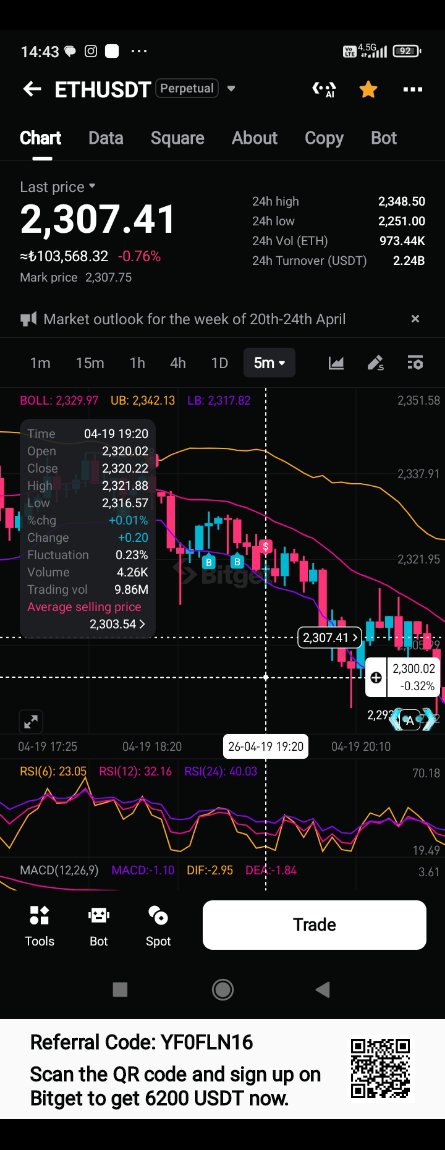The height and width of the screenshot is (1150, 445).
Task: Tap the Mark price 2,307.75 text
Action: point(76,277)
